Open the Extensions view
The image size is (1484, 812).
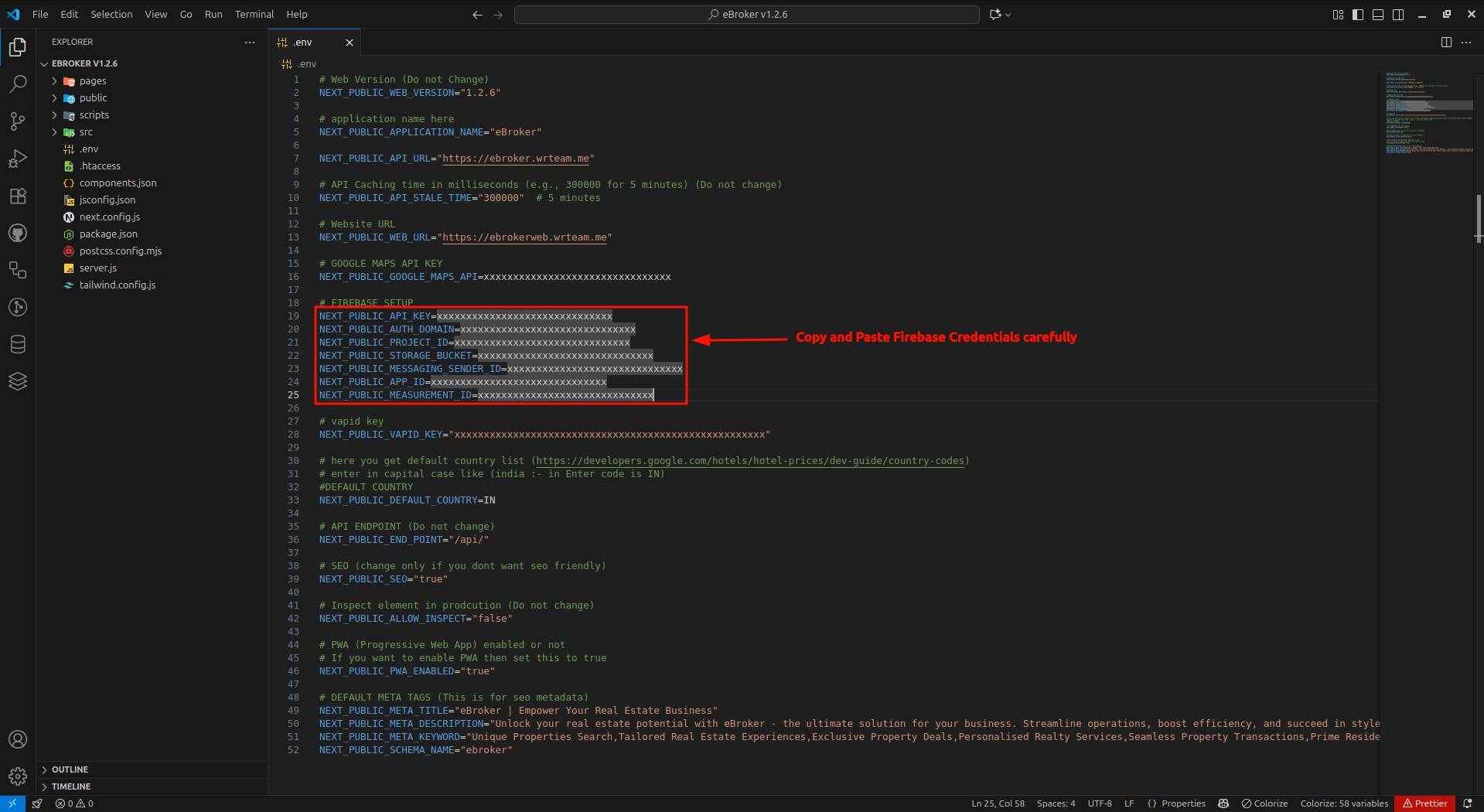click(x=18, y=196)
